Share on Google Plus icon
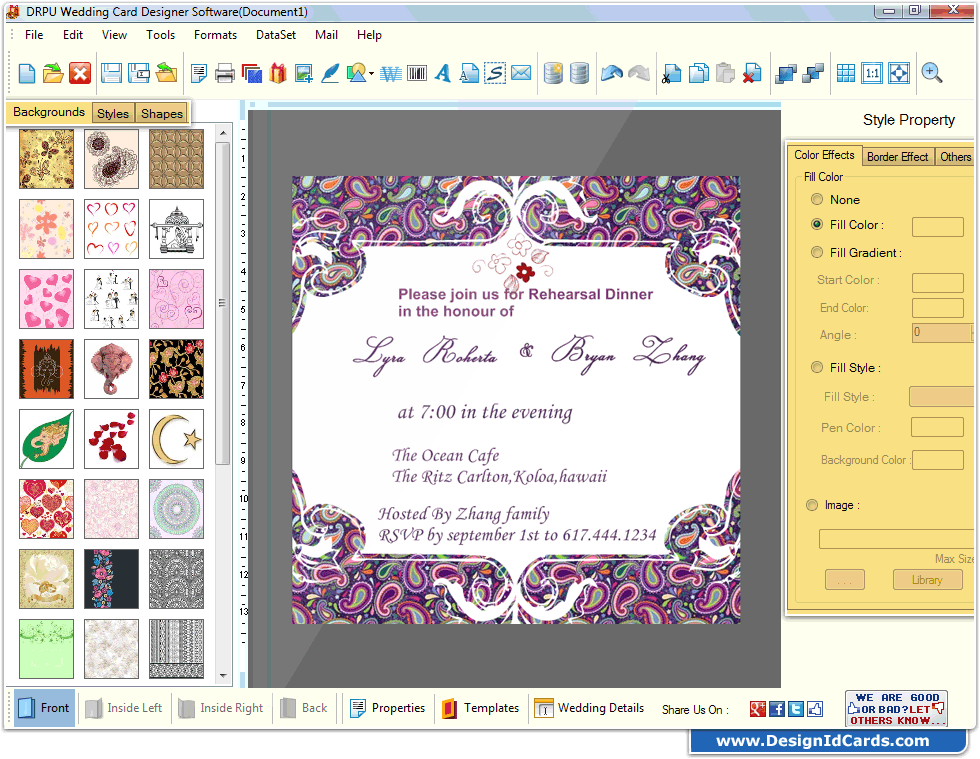Image resolution: width=980 pixels, height=759 pixels. (758, 709)
